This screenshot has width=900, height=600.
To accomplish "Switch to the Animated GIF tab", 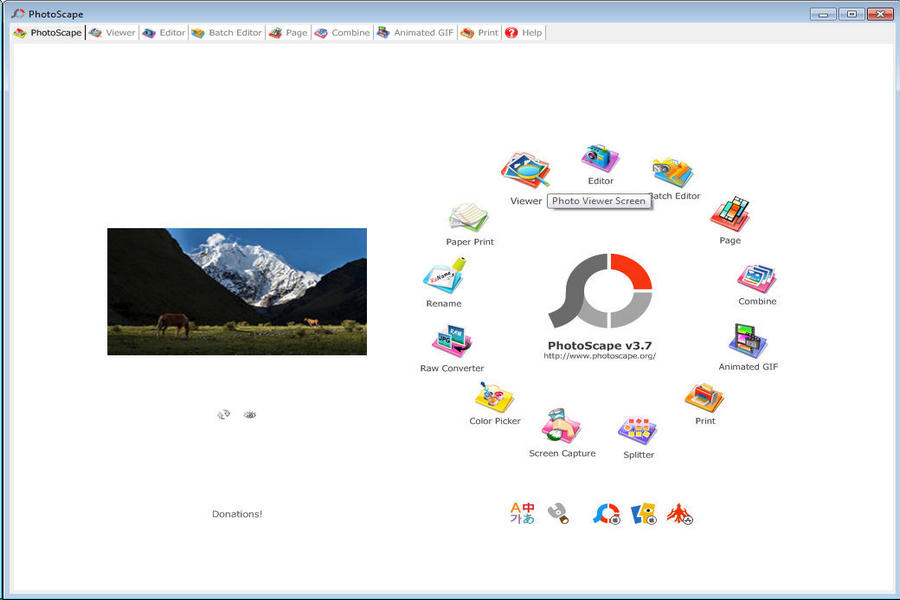I will tap(415, 33).
